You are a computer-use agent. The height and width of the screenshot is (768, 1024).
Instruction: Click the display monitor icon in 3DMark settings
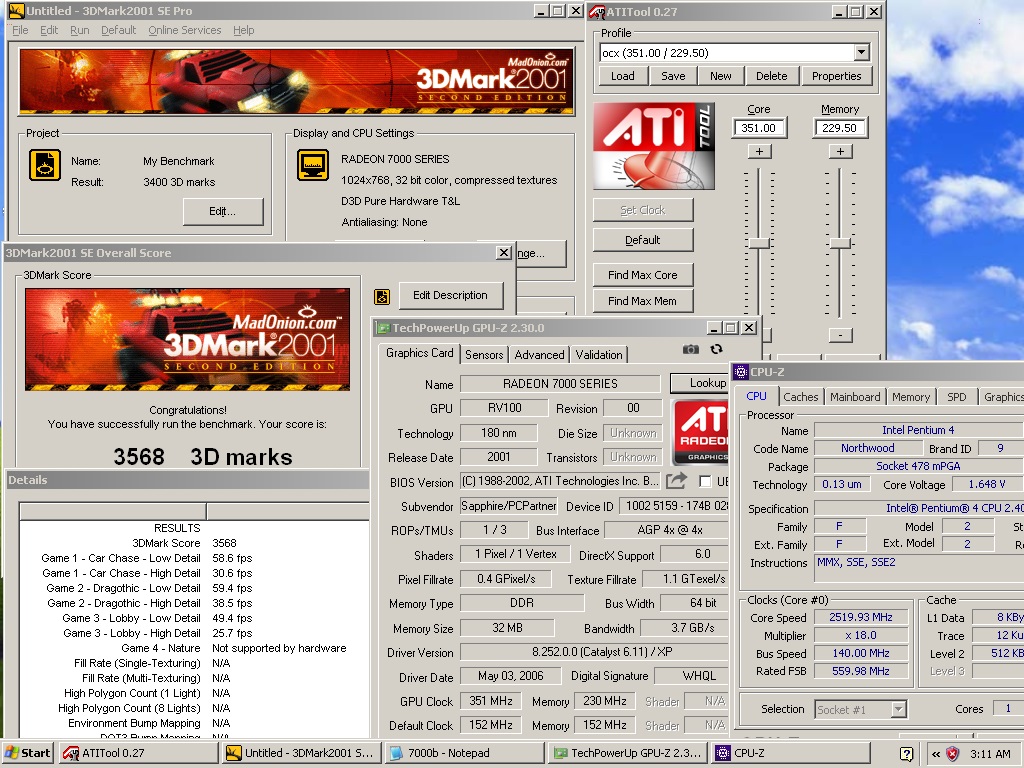[313, 165]
